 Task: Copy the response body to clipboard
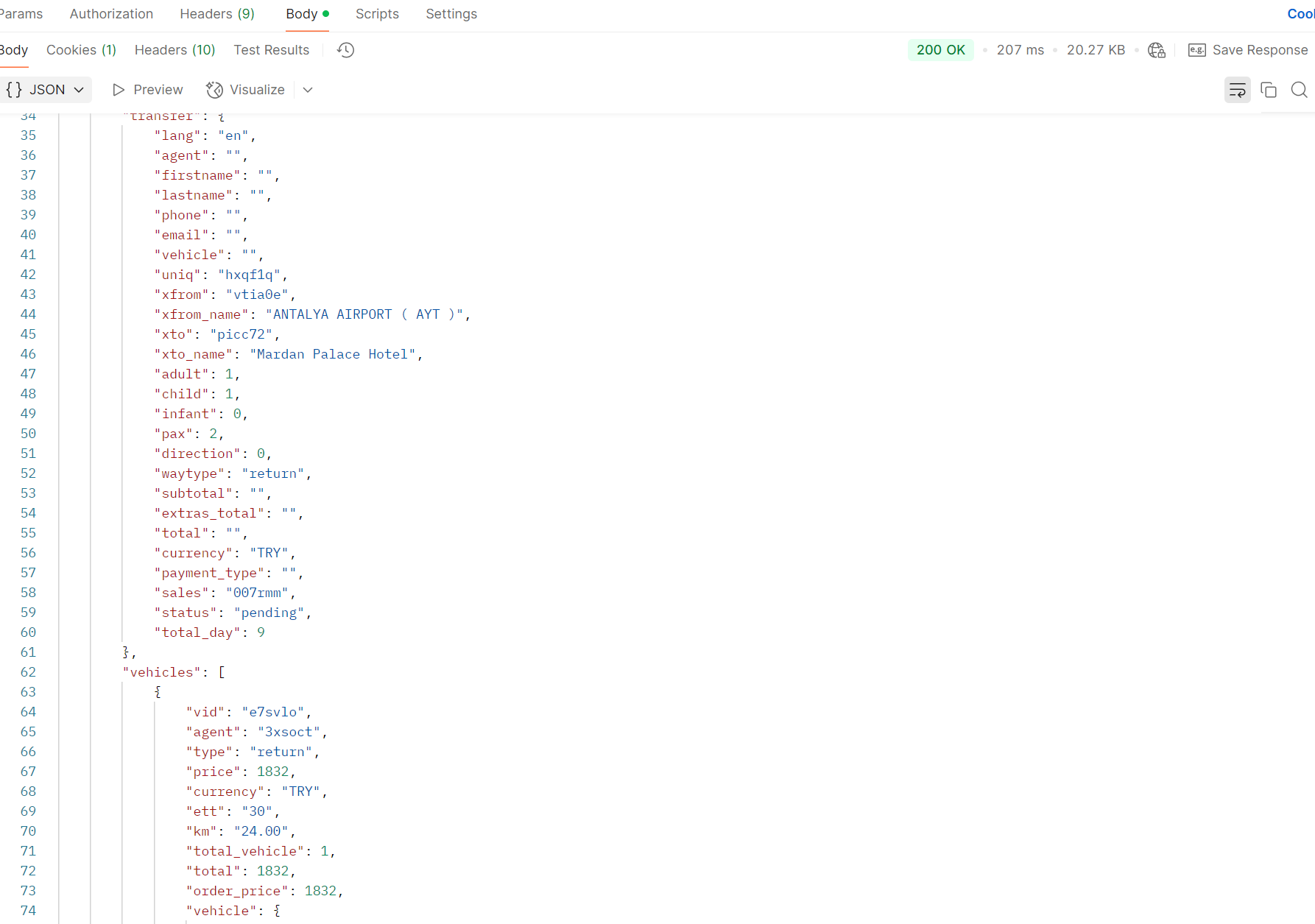(x=1268, y=90)
